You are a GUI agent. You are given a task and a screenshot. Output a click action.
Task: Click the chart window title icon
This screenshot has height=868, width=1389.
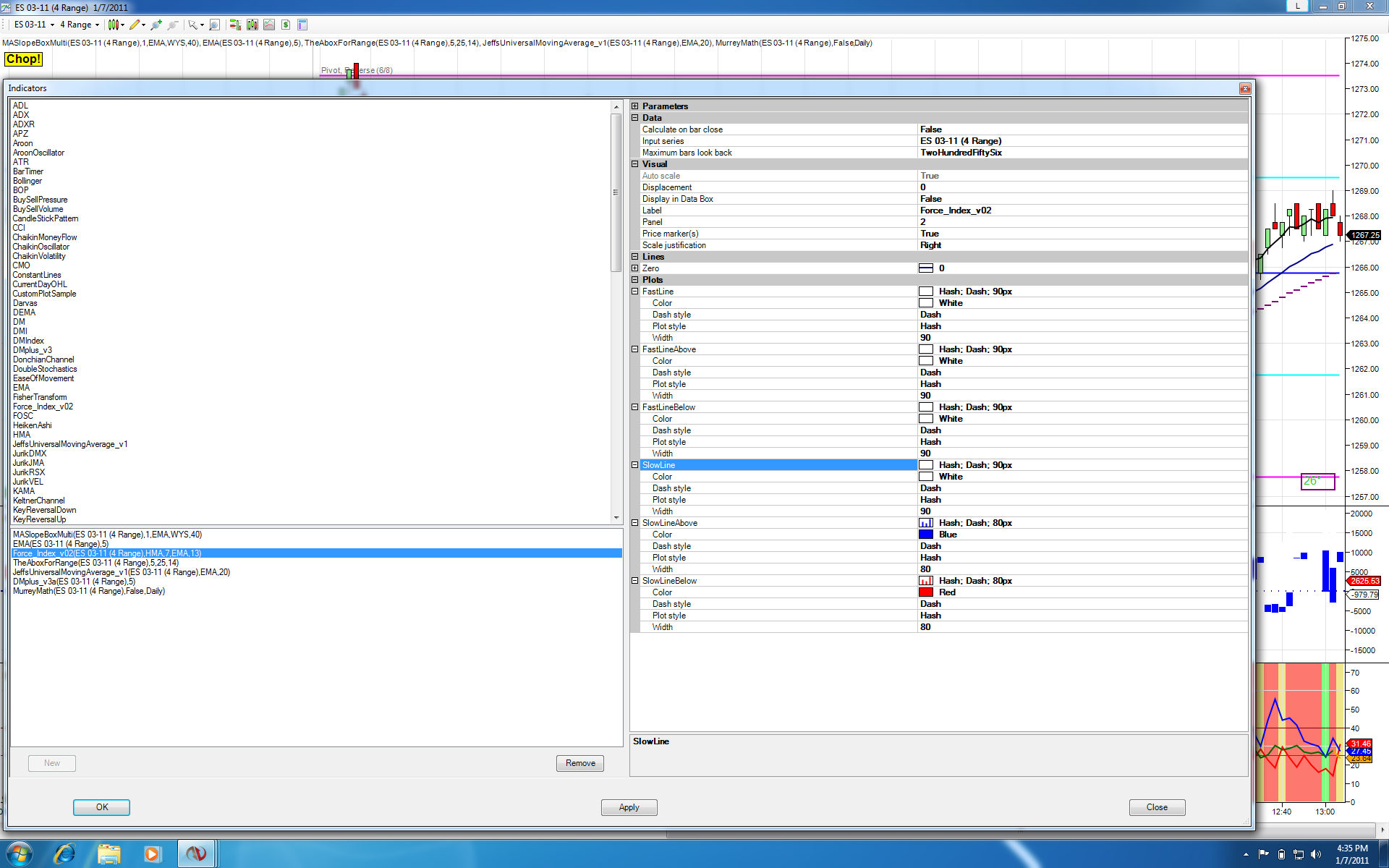pos(6,7)
